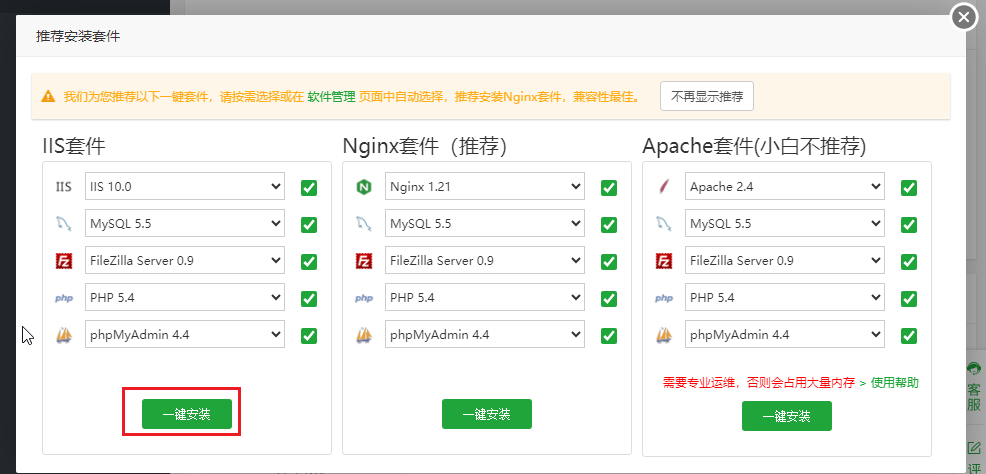Click PHP icon in Apache suite
The width and height of the screenshot is (986, 474).
[663, 298]
